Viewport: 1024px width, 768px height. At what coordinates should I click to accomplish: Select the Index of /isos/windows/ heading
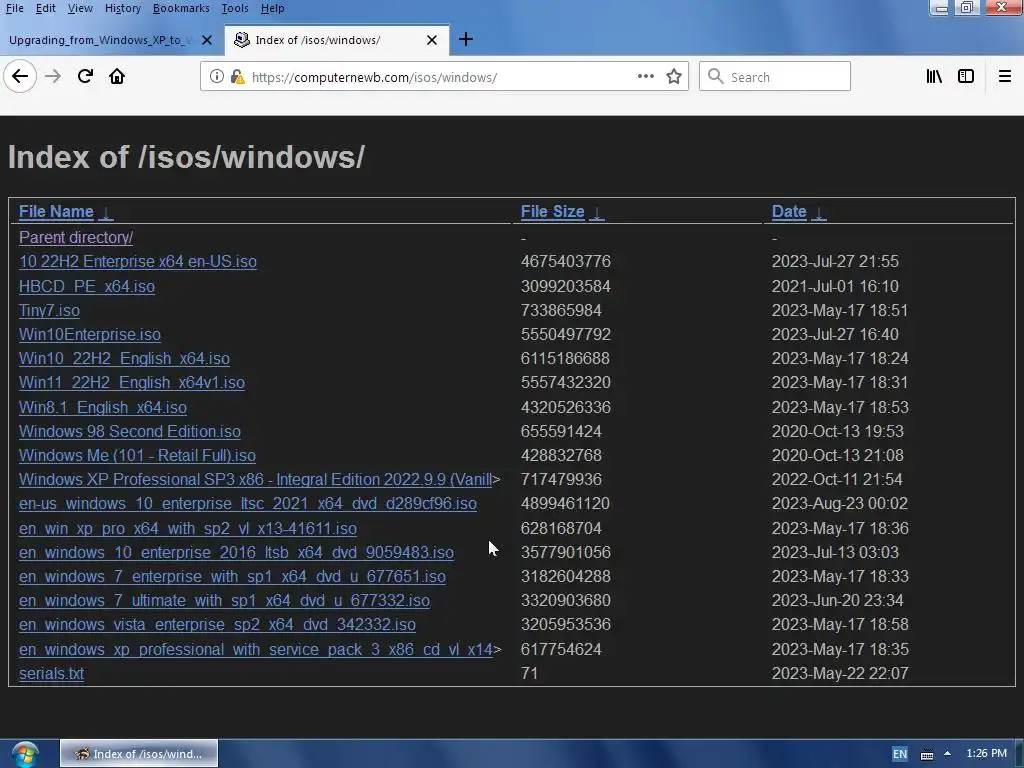[x=186, y=157]
